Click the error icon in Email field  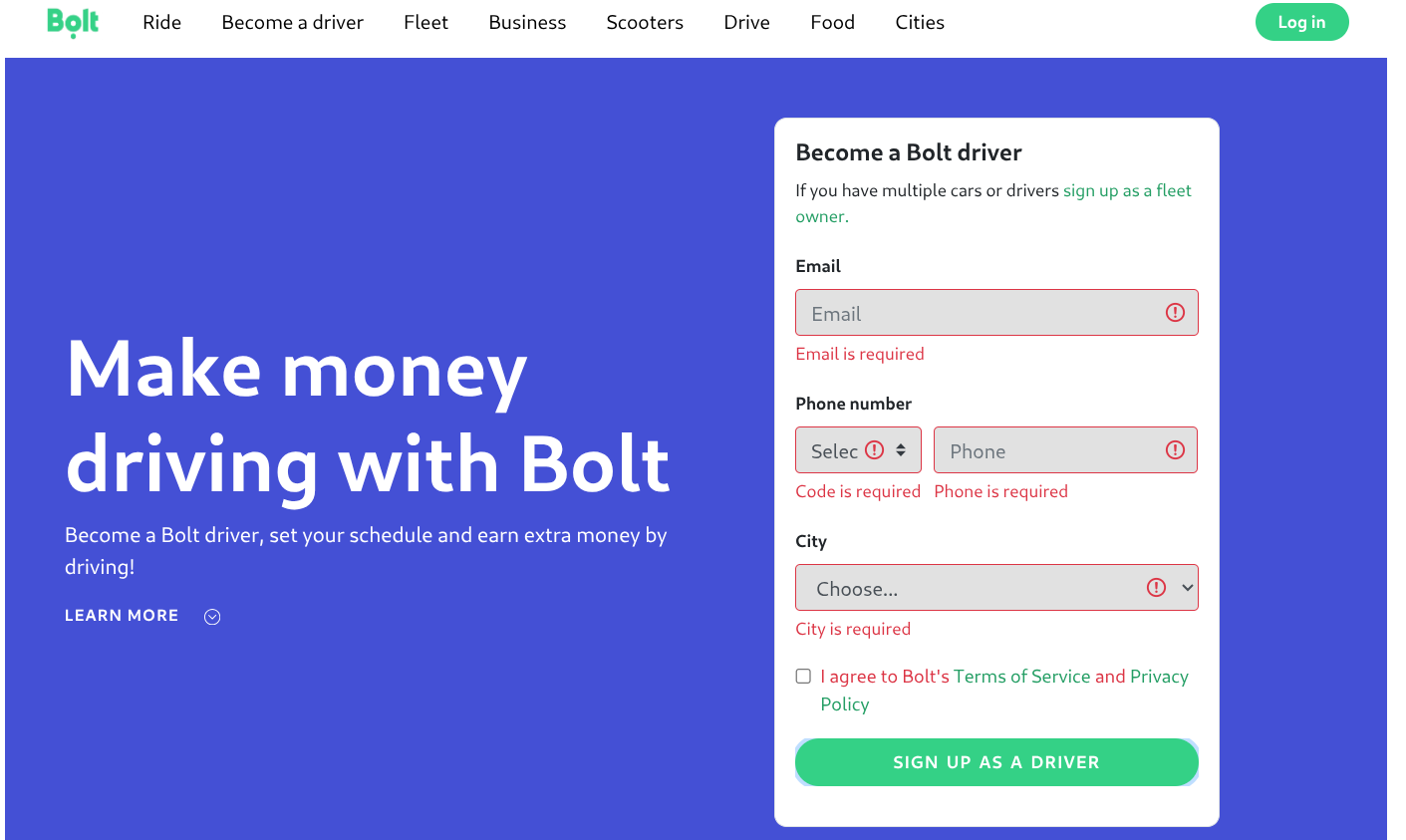pos(1175,313)
